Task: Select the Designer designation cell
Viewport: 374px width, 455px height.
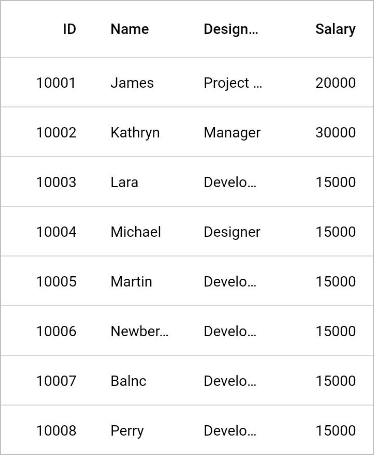Action: [x=233, y=231]
